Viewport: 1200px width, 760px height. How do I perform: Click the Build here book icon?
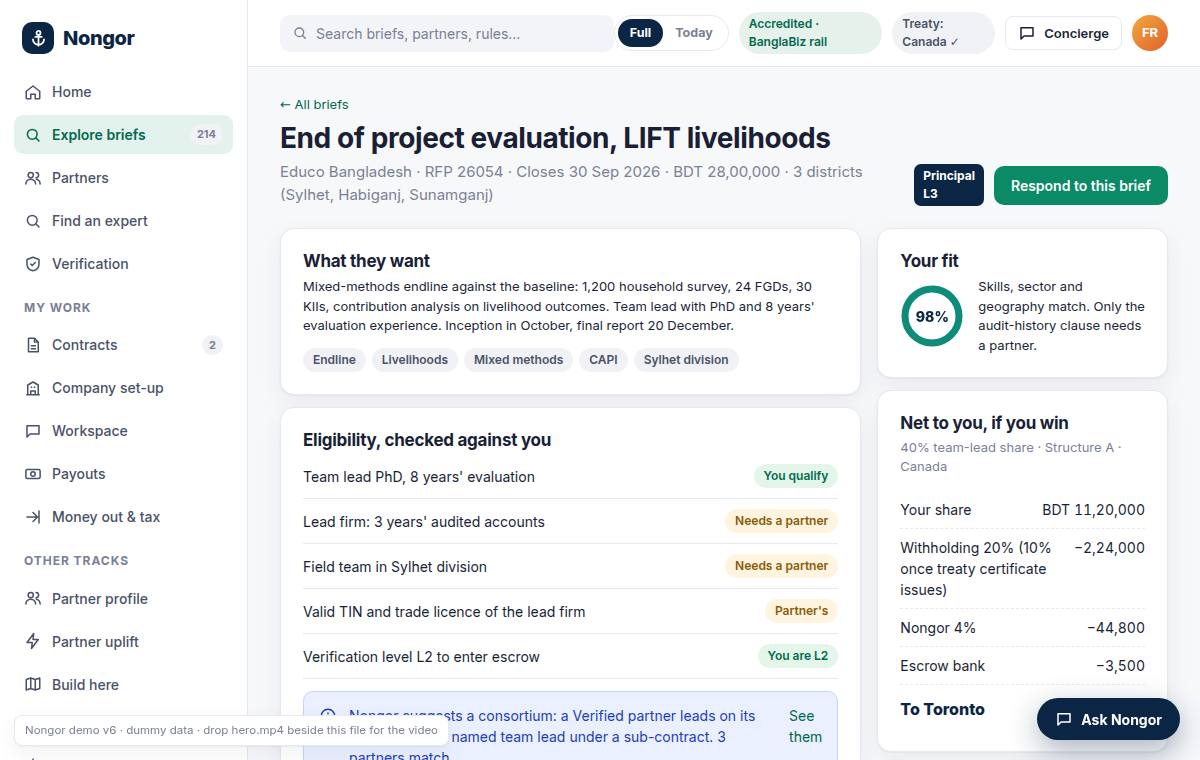click(33, 685)
